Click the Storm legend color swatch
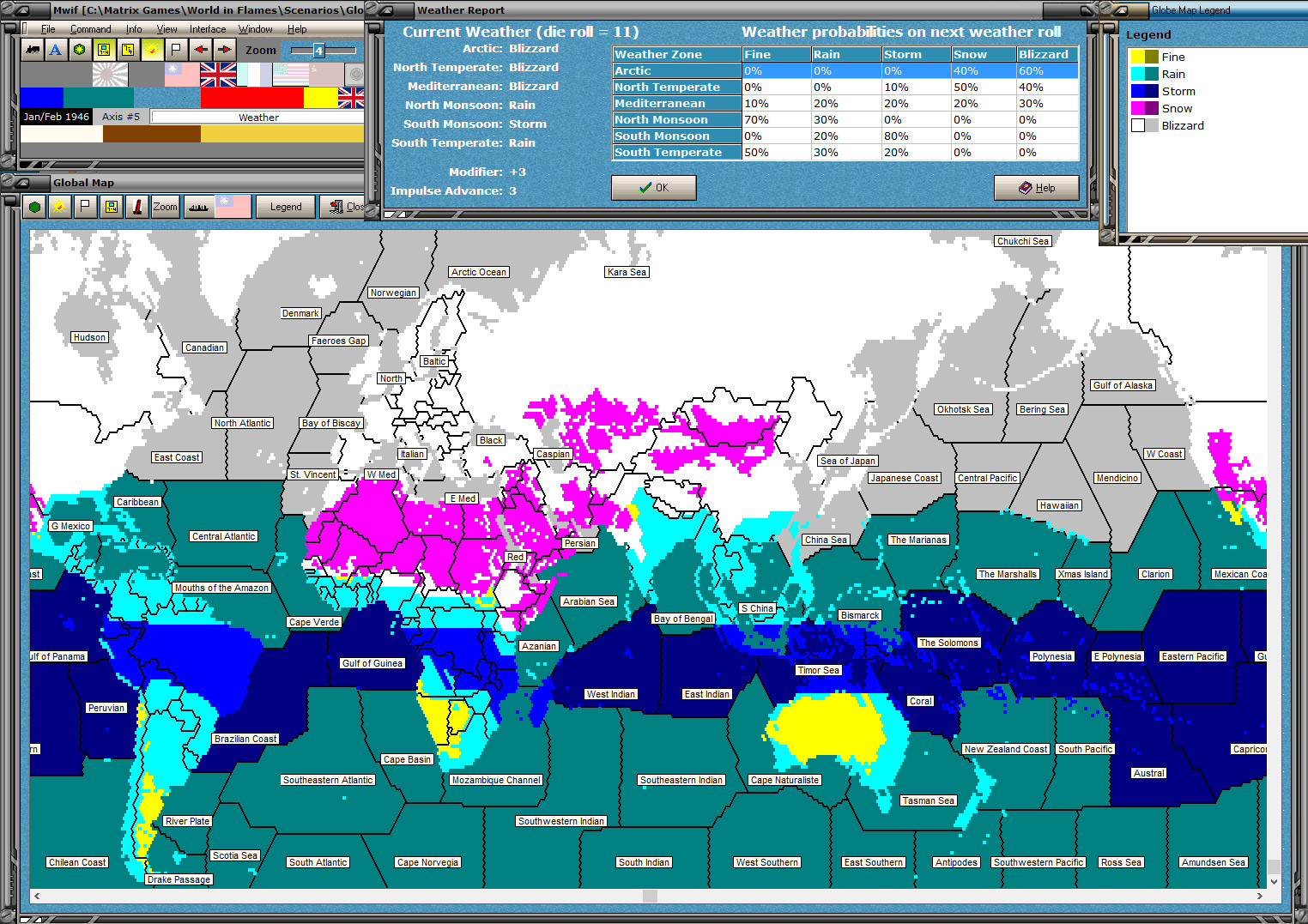This screenshot has height=924, width=1308. pyautogui.click(x=1145, y=91)
